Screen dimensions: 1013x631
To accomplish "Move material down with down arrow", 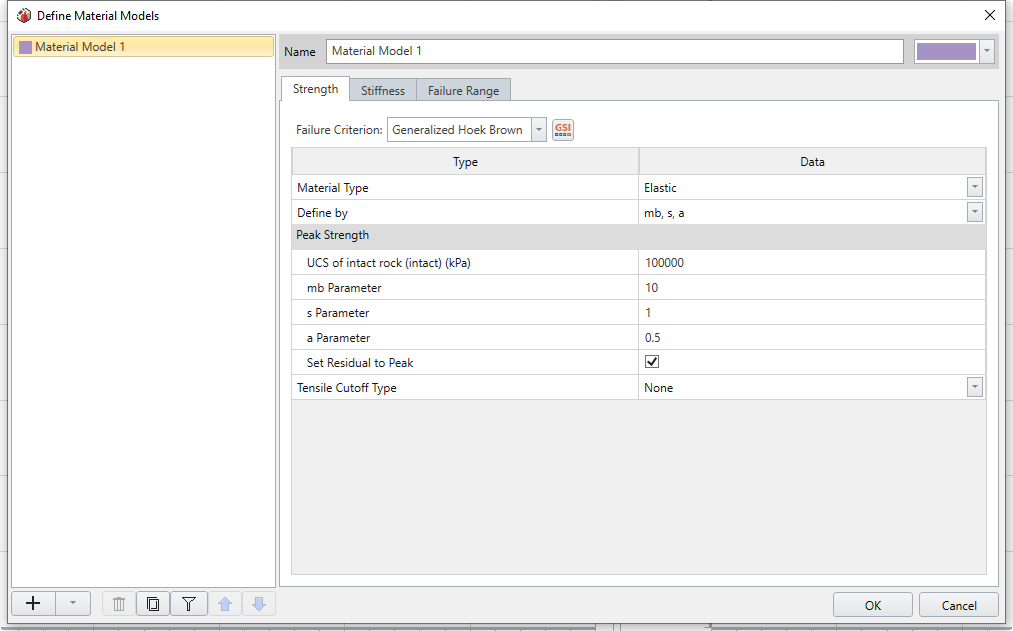I will (x=258, y=604).
